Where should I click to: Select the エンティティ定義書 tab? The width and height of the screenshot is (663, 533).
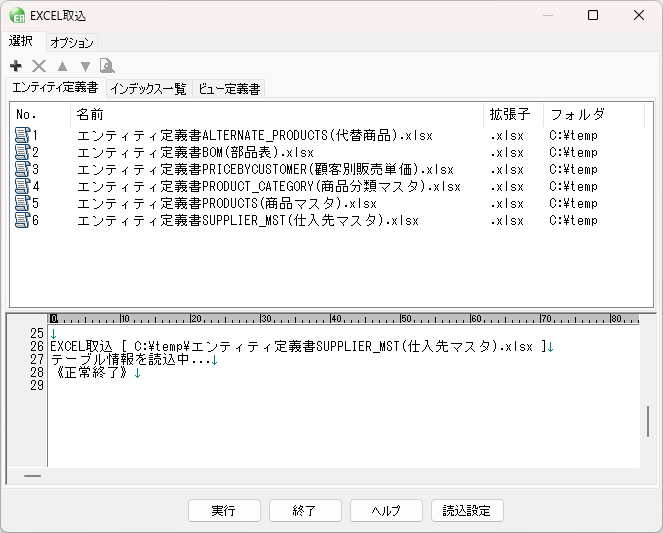click(x=55, y=87)
